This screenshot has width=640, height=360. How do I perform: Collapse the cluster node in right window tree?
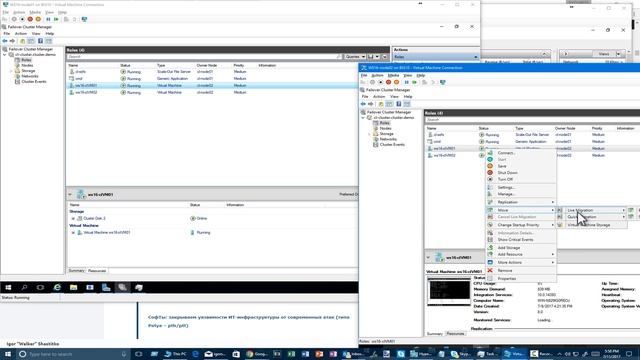coord(363,118)
